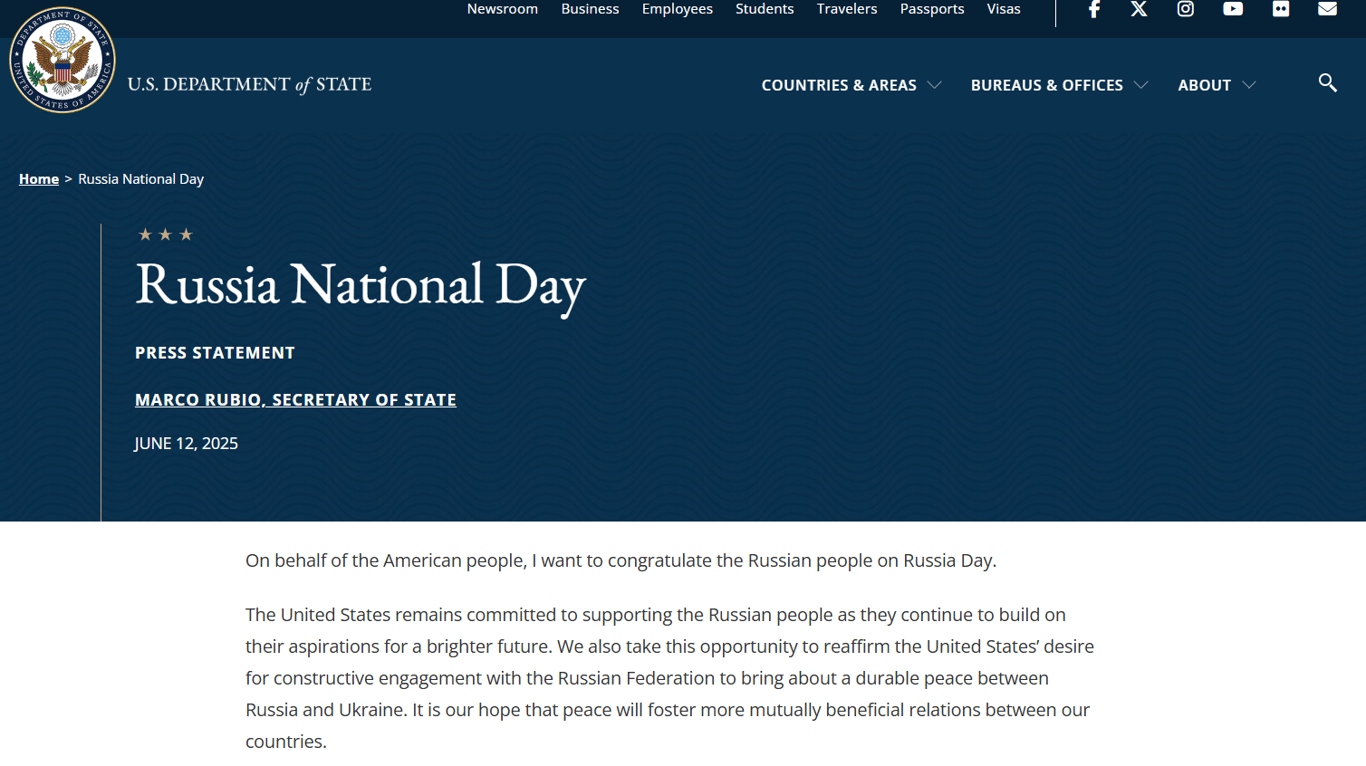
Task: Navigate to Passports
Action: (x=931, y=9)
